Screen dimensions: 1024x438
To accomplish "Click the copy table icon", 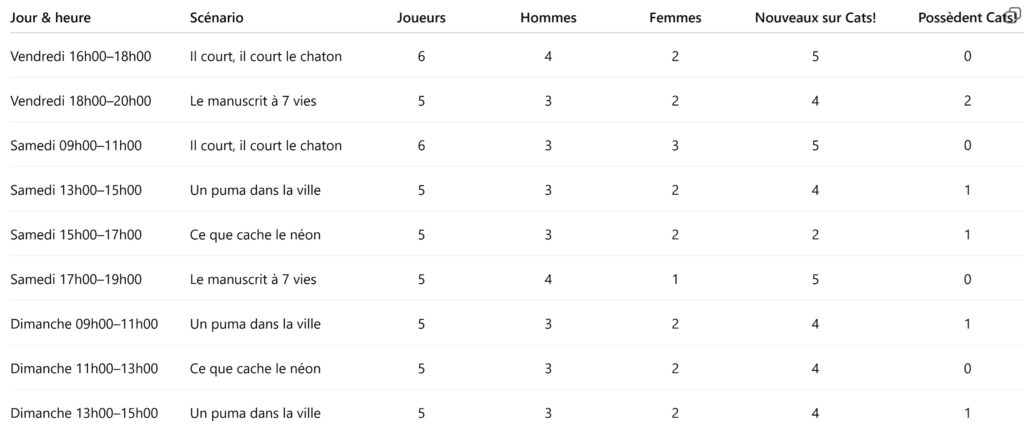I will (x=1013, y=14).
